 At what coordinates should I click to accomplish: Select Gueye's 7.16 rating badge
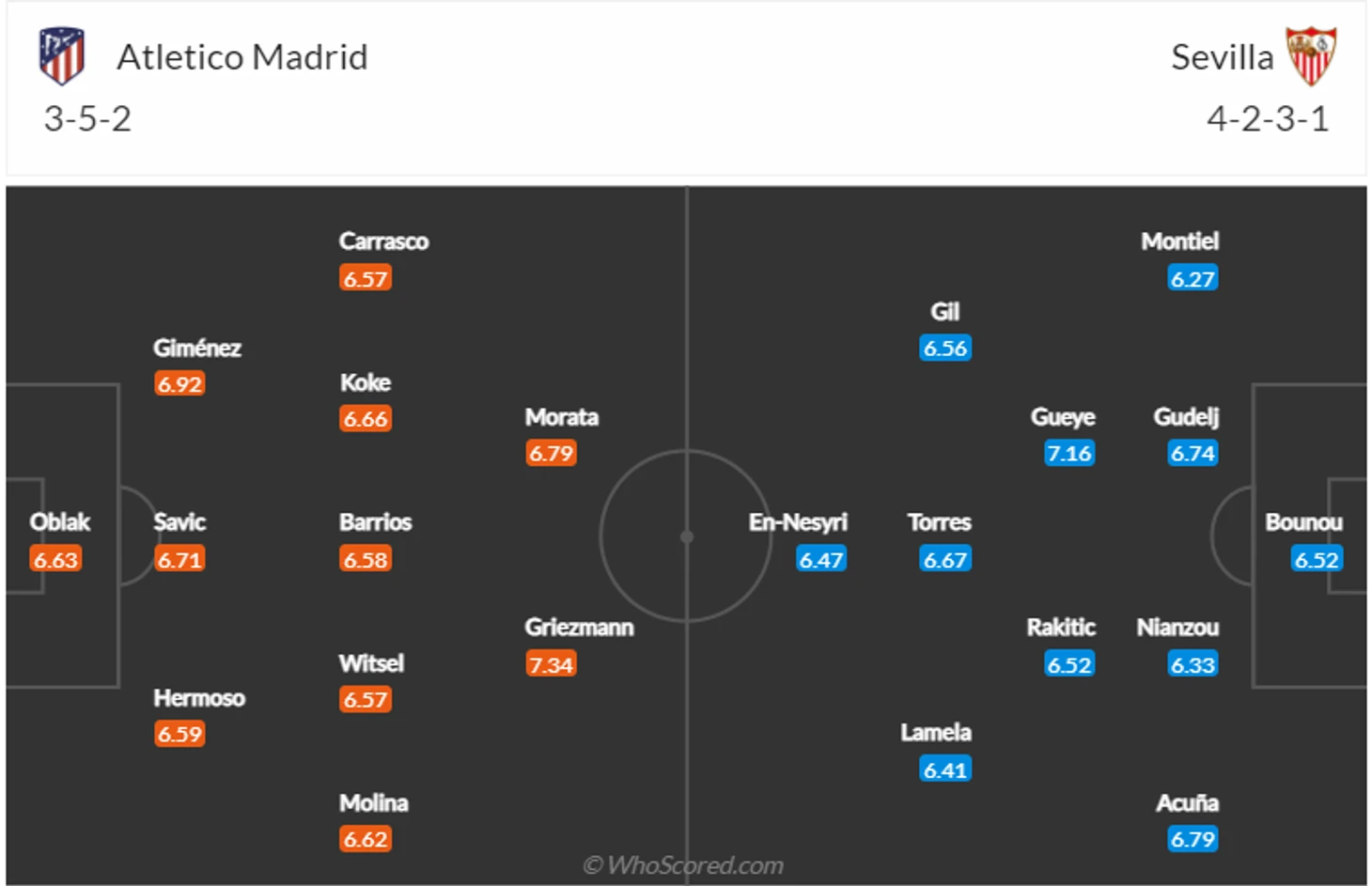(1069, 453)
